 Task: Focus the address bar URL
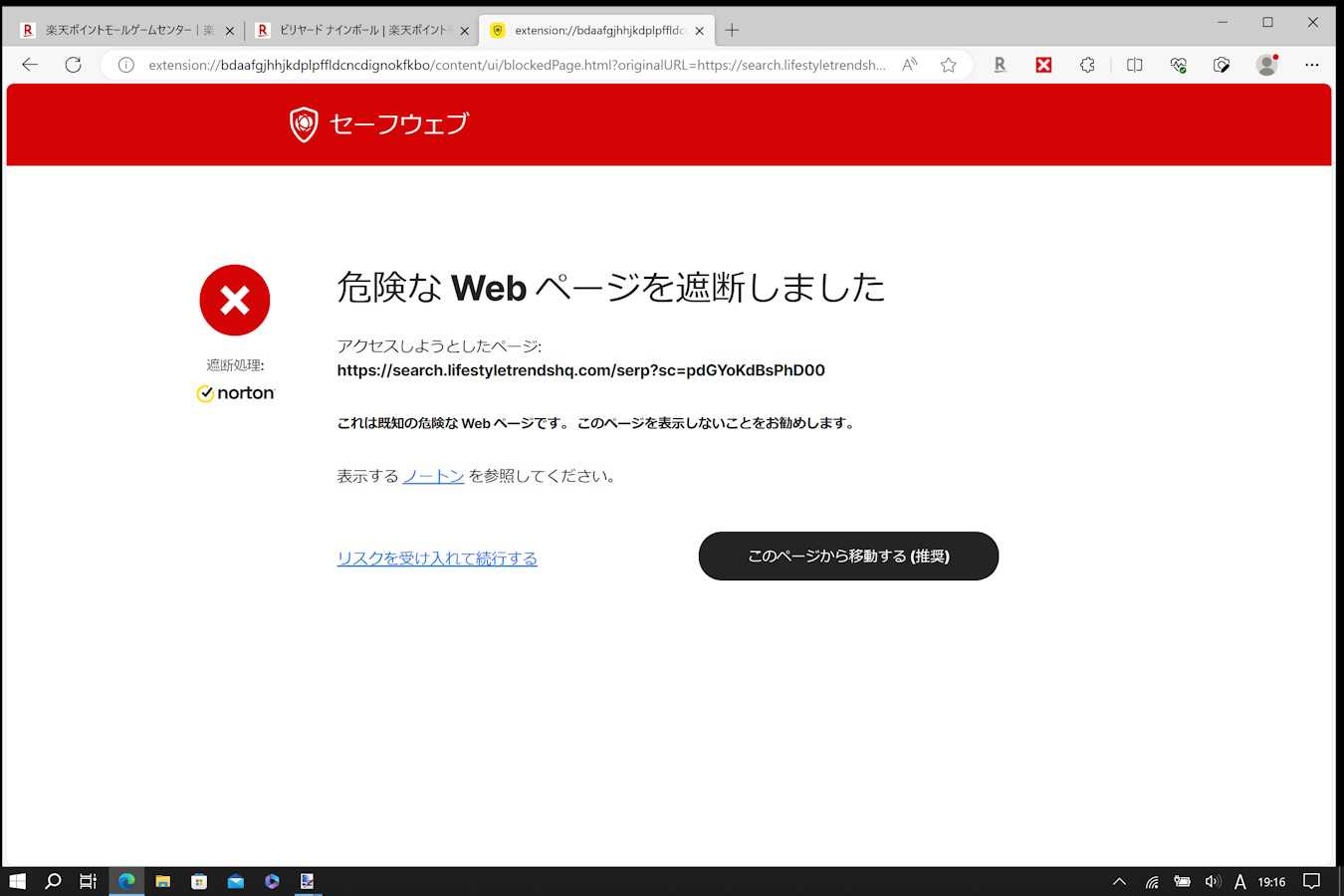click(517, 65)
